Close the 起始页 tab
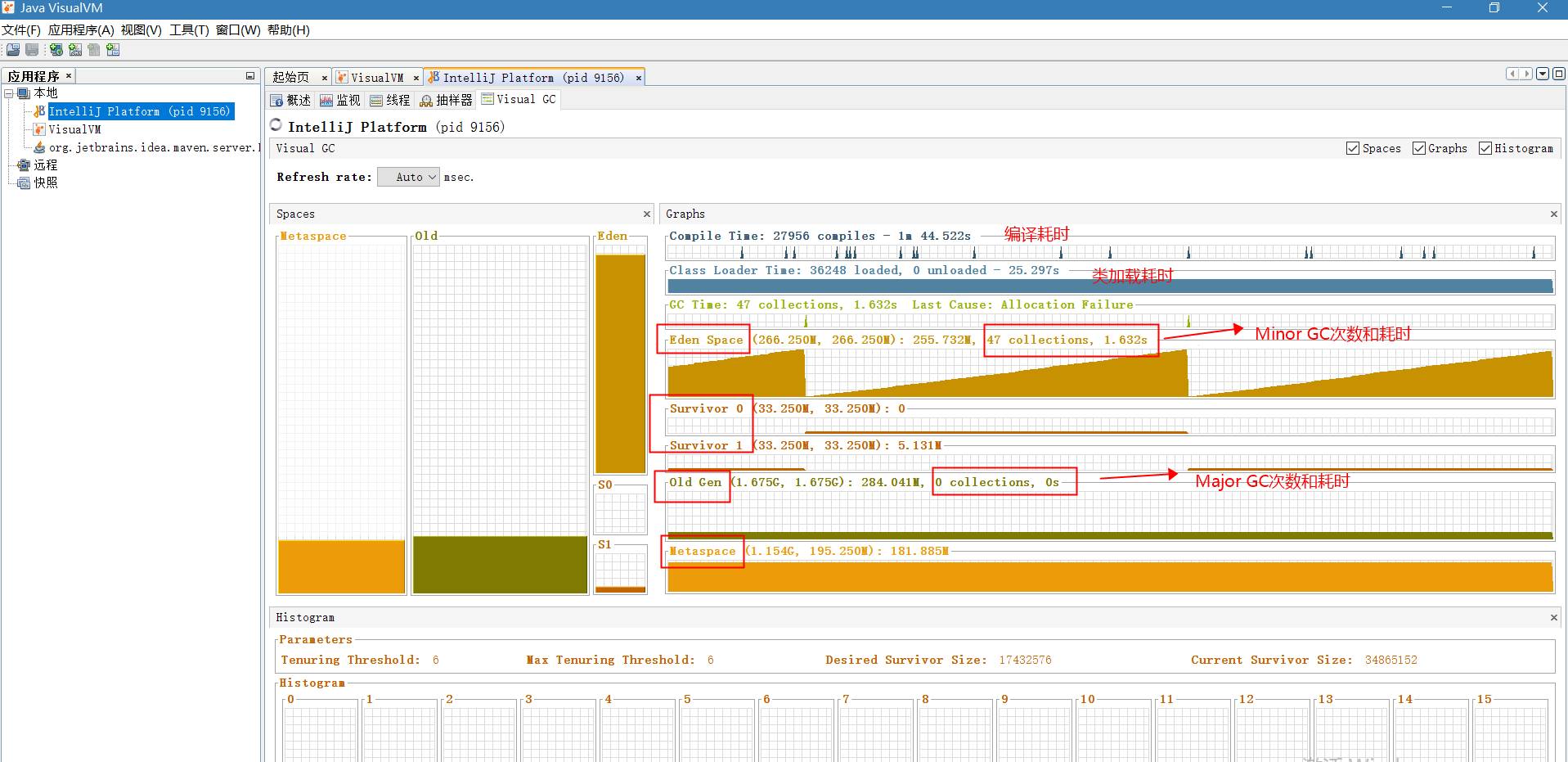1568x762 pixels. click(x=325, y=78)
